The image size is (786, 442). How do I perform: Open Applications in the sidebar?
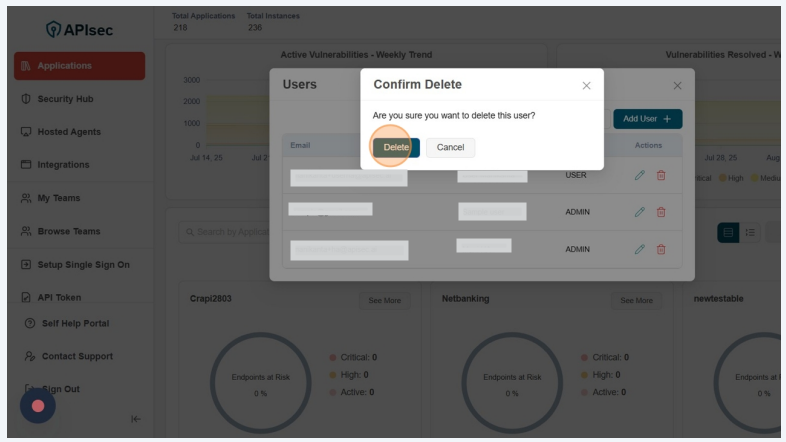[x=79, y=66]
